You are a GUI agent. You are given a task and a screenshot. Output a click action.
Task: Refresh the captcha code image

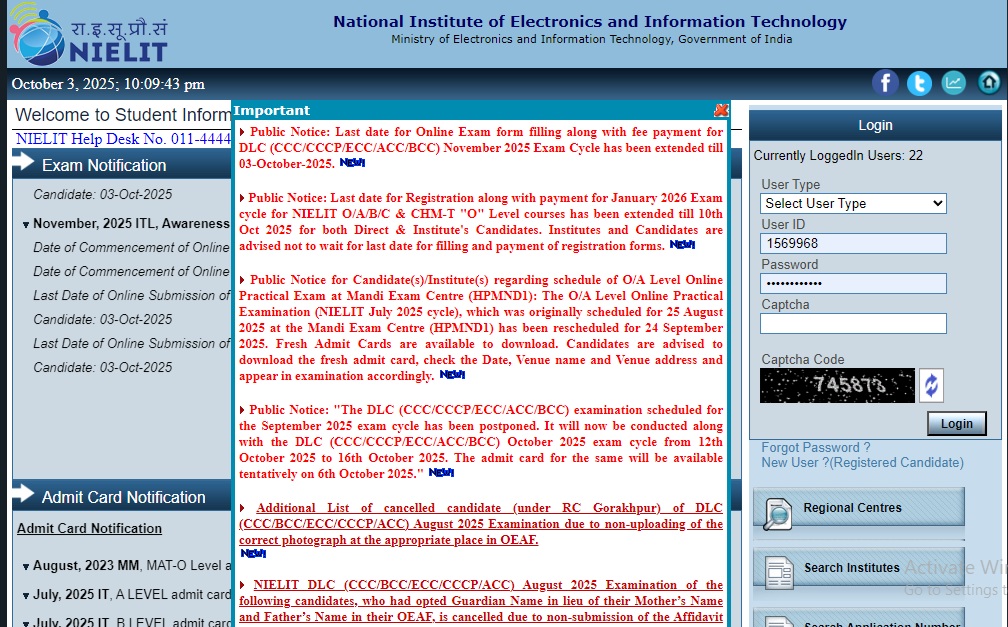click(931, 386)
